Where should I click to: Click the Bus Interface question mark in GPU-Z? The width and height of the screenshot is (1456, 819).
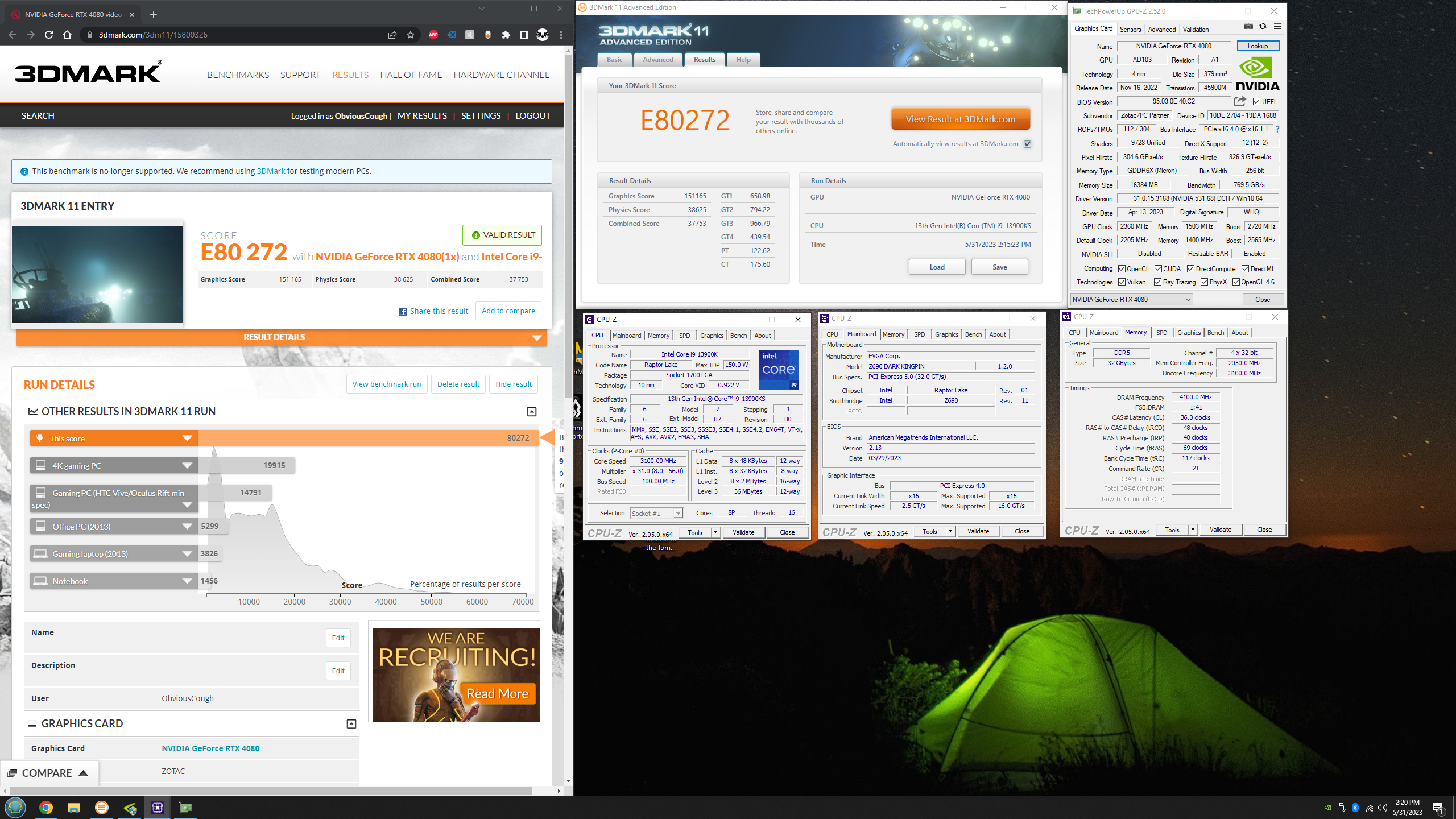(1277, 129)
